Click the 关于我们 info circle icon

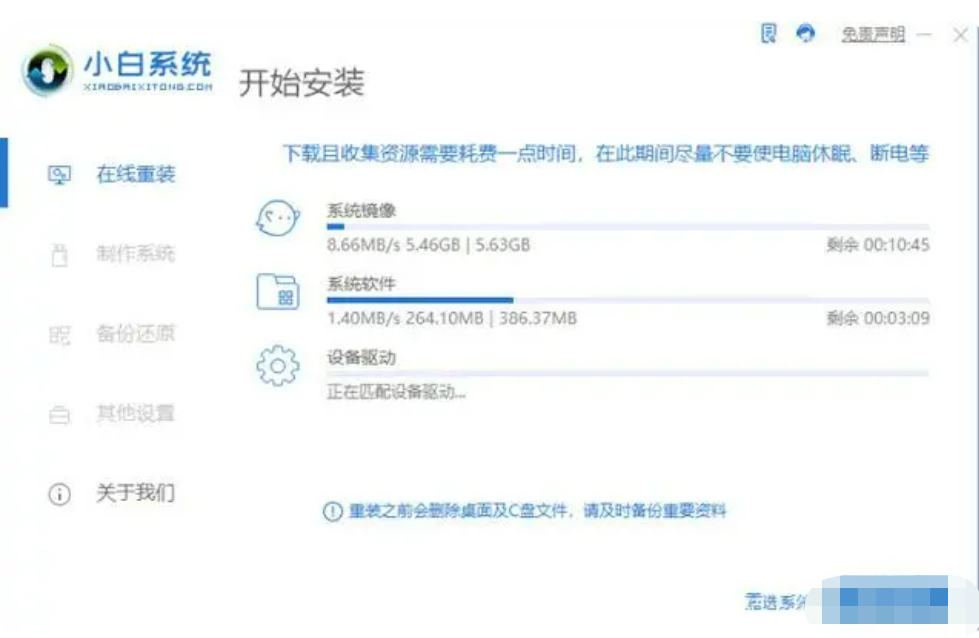click(x=59, y=494)
